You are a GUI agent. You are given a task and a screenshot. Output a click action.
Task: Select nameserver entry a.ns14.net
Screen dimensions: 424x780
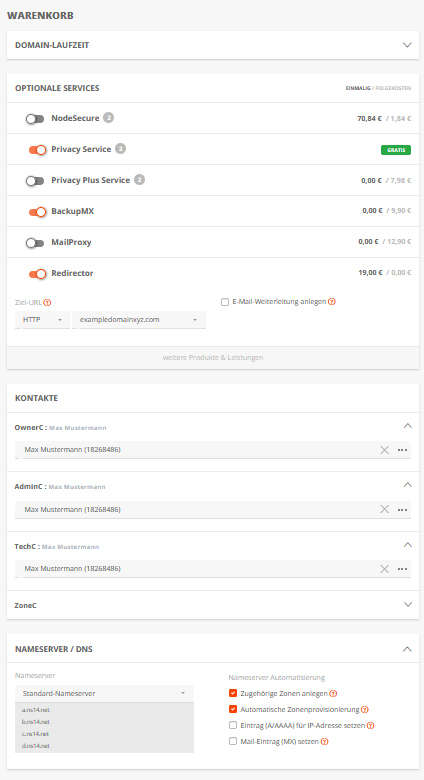point(36,710)
